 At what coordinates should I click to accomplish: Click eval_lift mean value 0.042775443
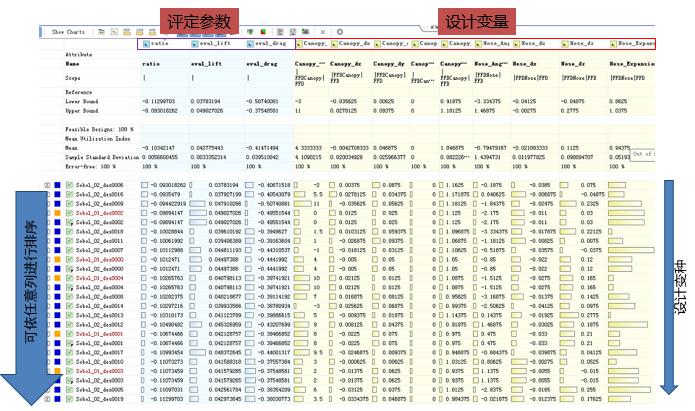[207, 148]
